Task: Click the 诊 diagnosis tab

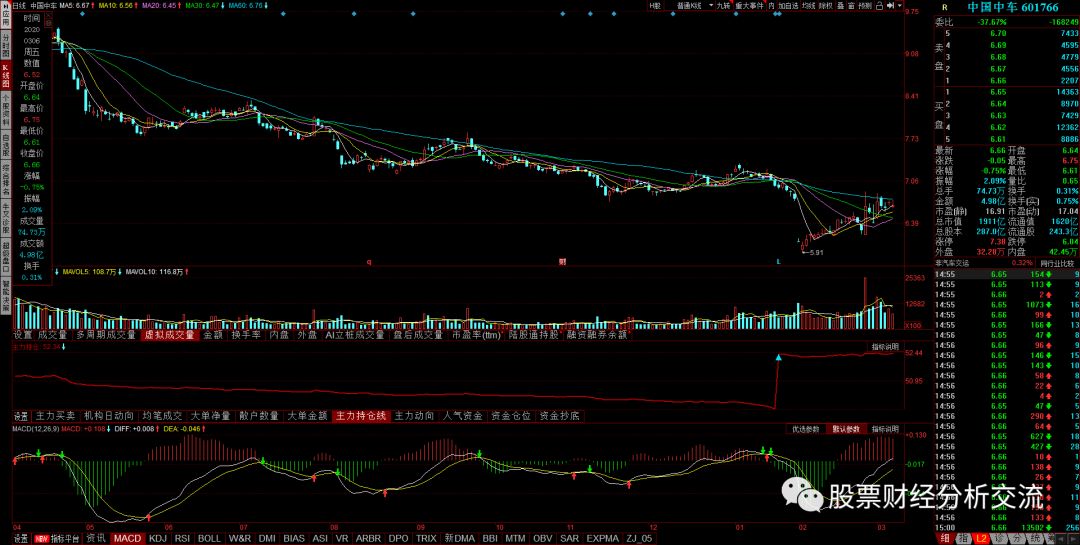Action: pyautogui.click(x=999, y=538)
